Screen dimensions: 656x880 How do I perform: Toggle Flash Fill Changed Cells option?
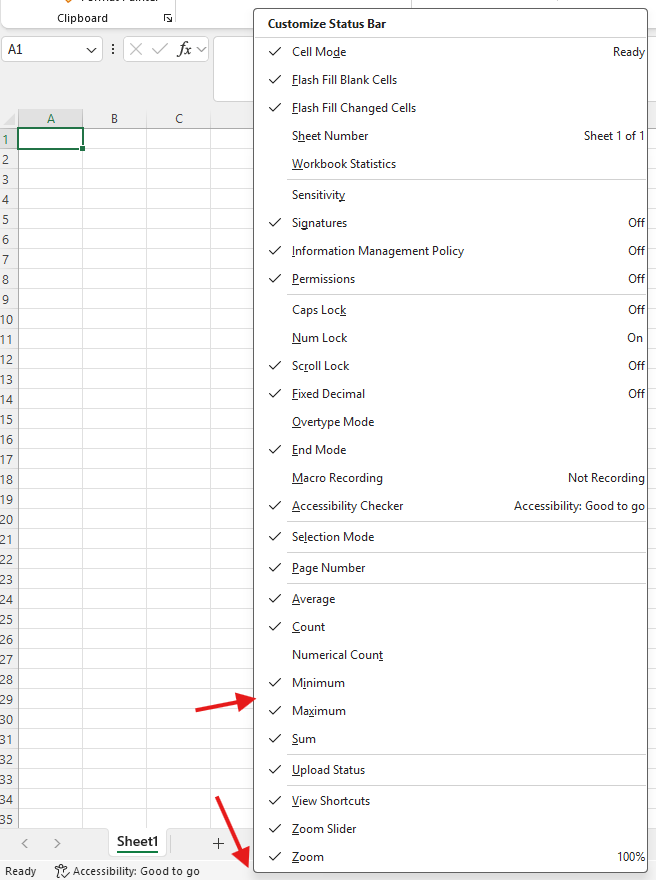point(450,108)
